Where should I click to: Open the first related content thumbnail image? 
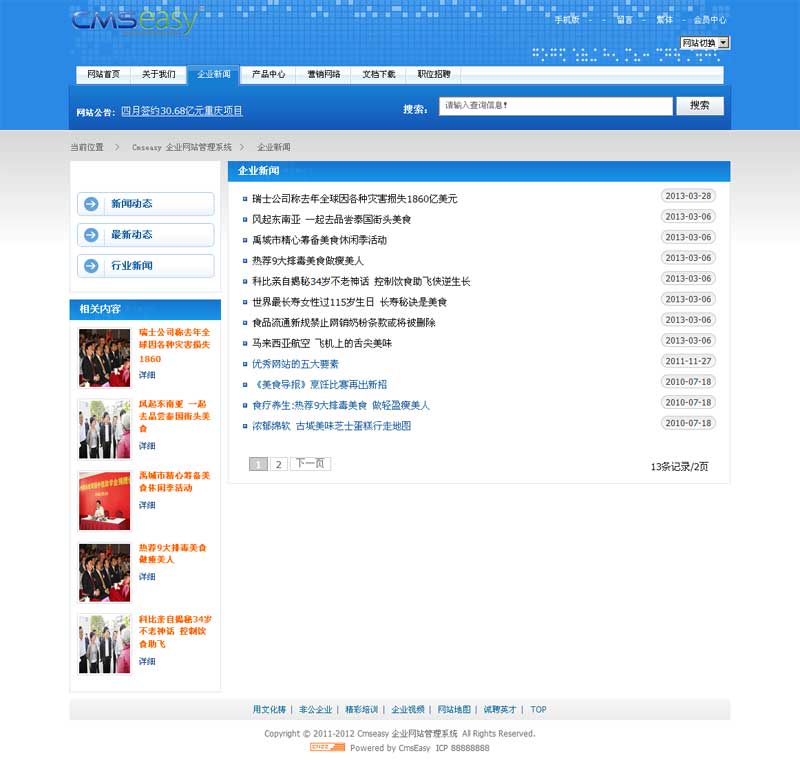(105, 357)
